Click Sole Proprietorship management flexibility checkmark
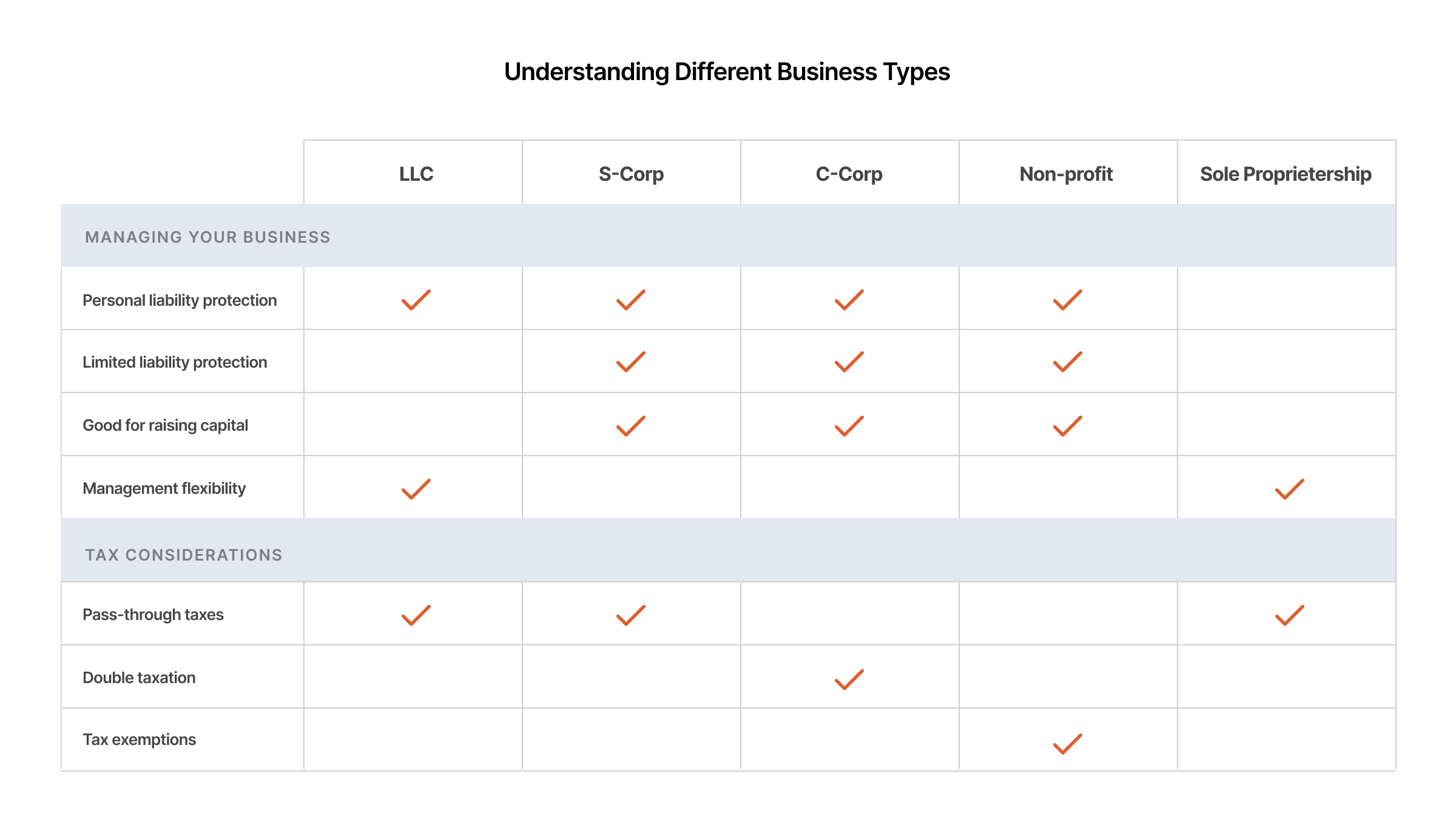Image resolution: width=1456 pixels, height=819 pixels. [x=1290, y=489]
